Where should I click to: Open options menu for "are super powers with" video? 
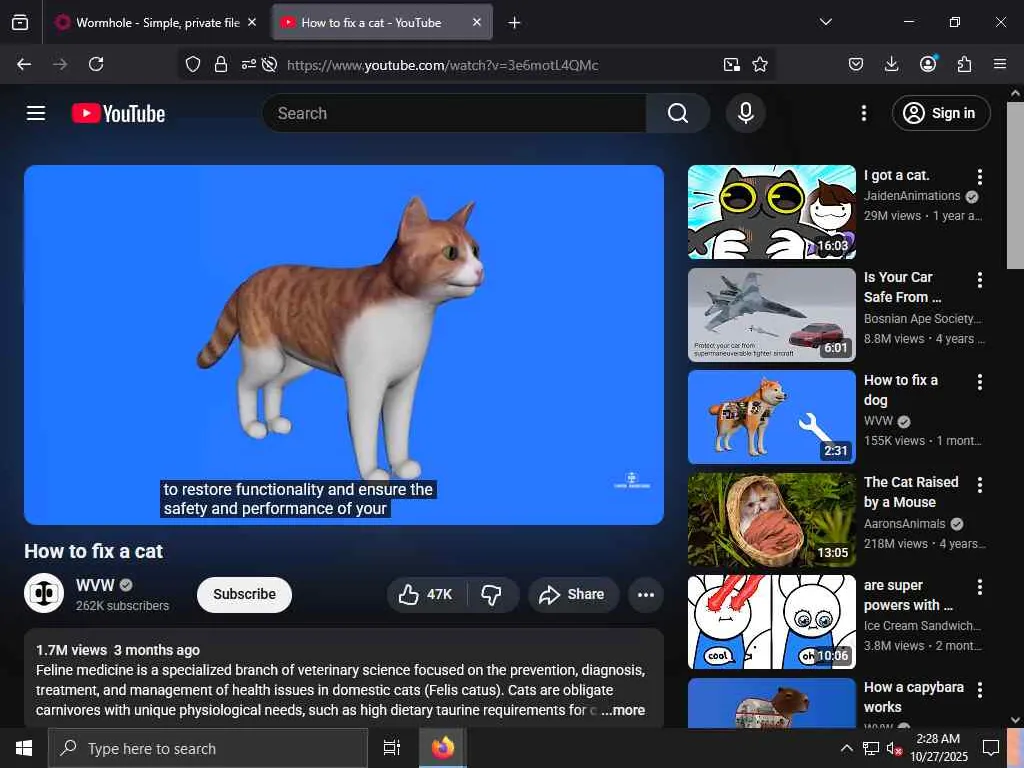[979, 587]
